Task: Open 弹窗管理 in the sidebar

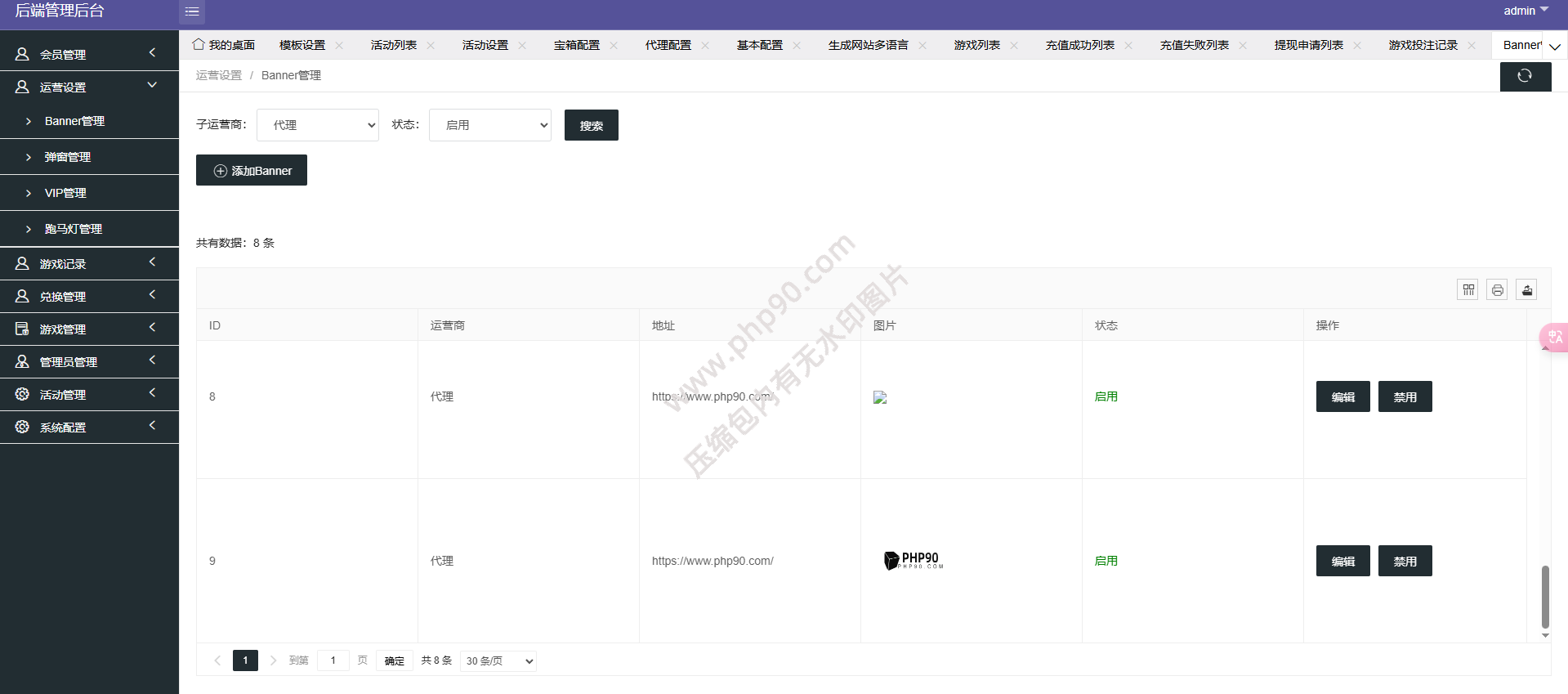Action: pos(68,157)
